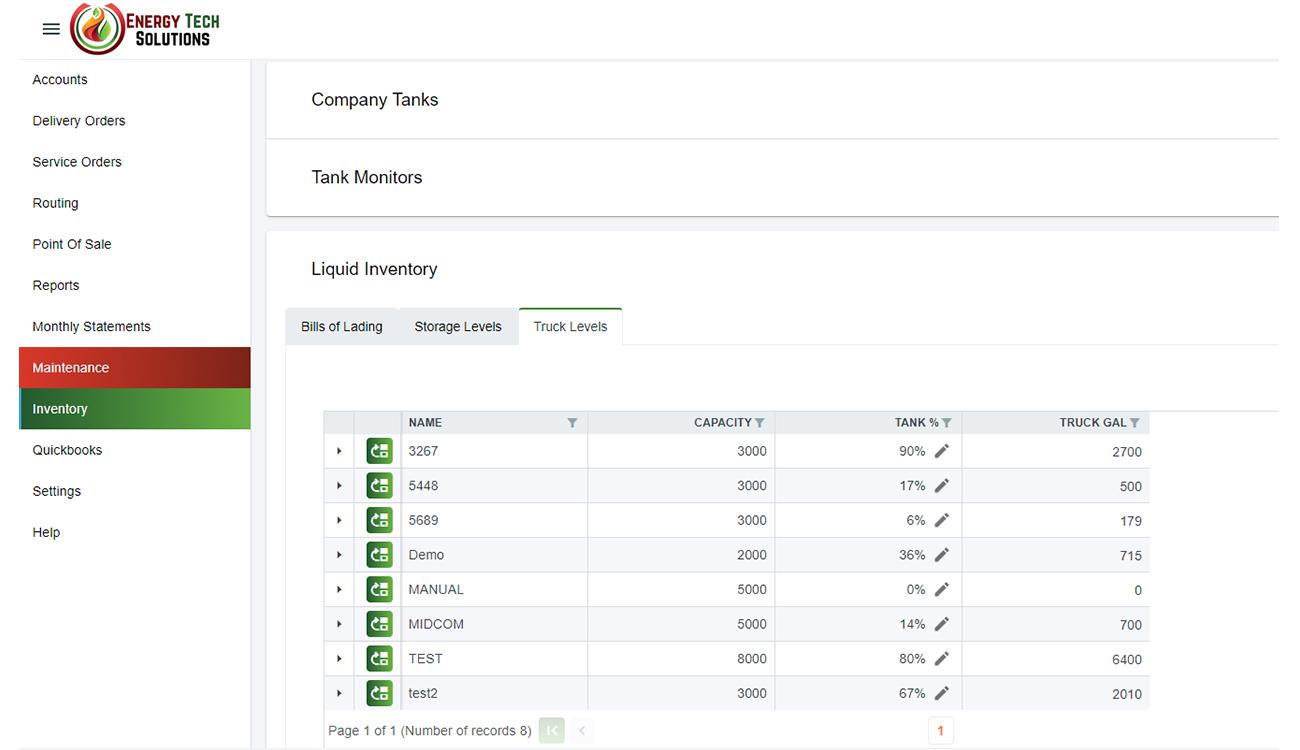Screen dimensions: 1300x750
Task: Select page 1 in the pager
Action: [940, 731]
